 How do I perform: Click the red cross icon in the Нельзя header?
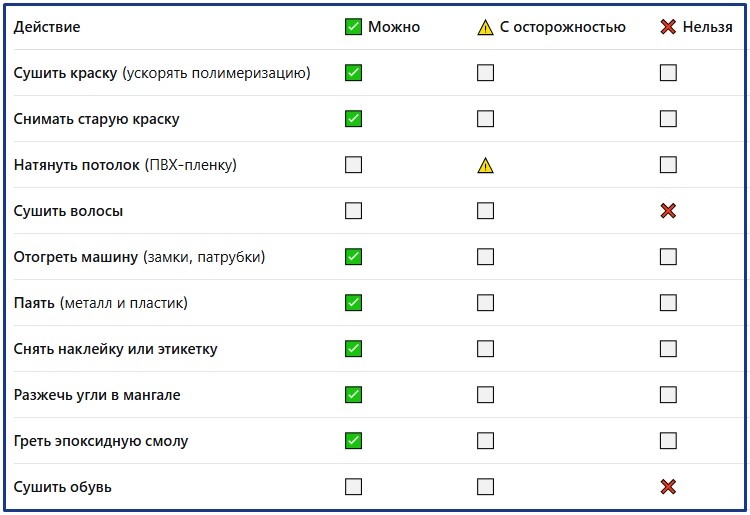[668, 27]
